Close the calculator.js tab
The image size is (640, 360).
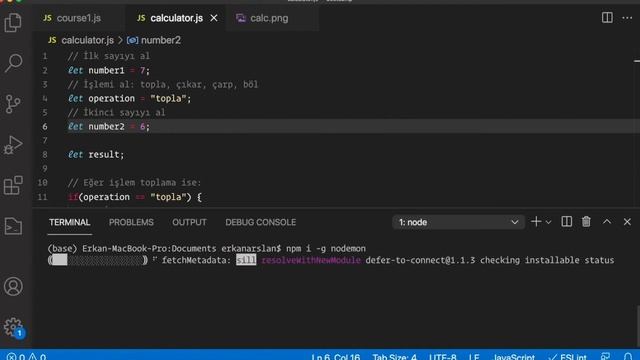click(214, 18)
